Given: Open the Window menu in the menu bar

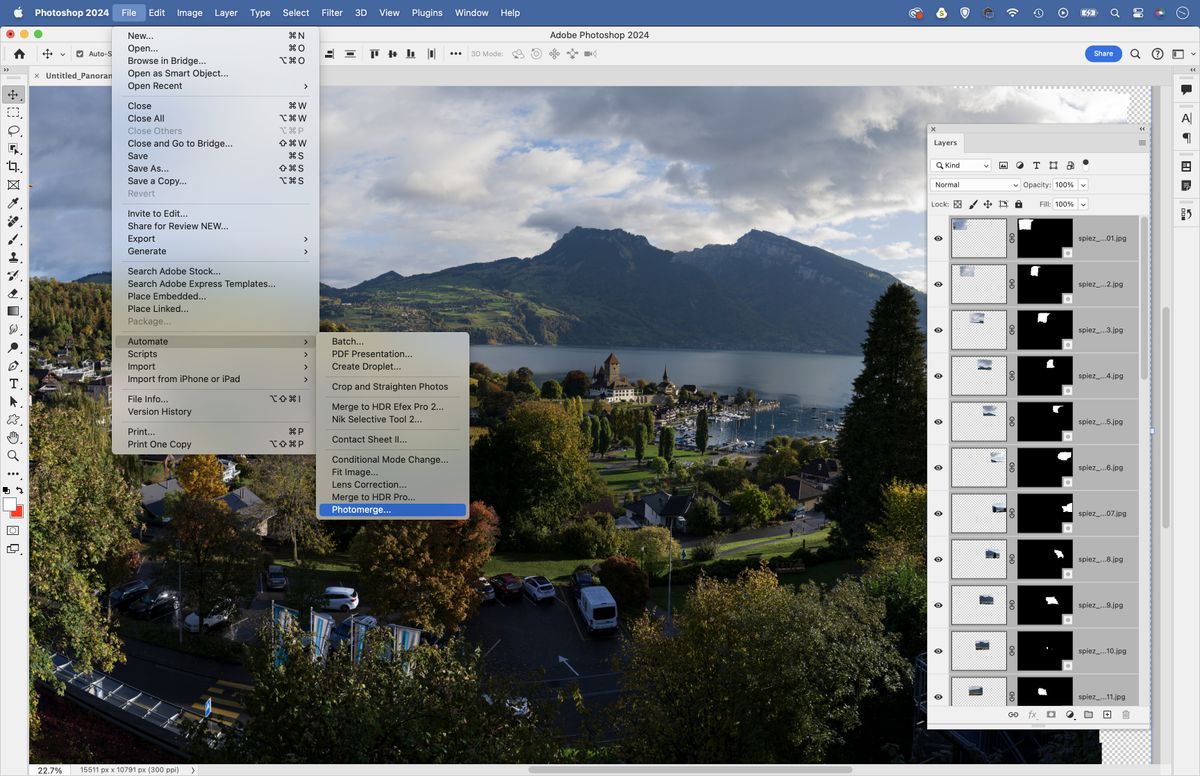Looking at the screenshot, I should (x=471, y=13).
